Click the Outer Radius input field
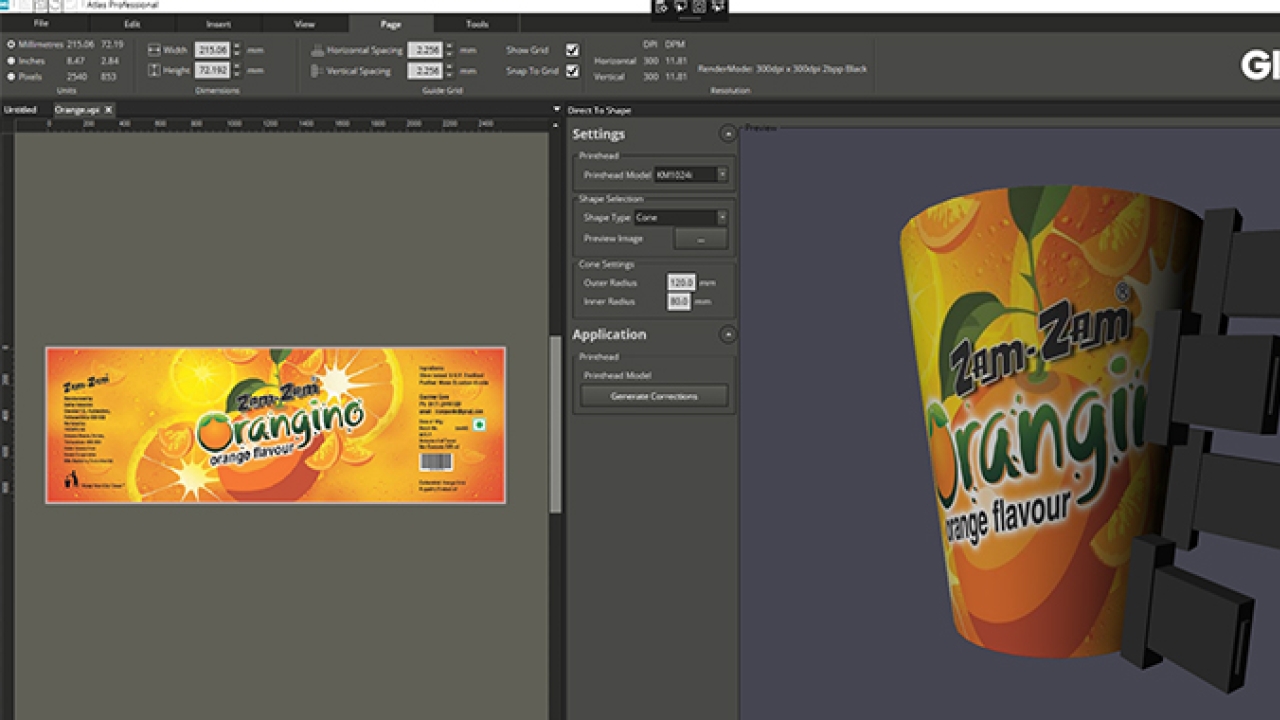The image size is (1280, 720). pyautogui.click(x=680, y=283)
